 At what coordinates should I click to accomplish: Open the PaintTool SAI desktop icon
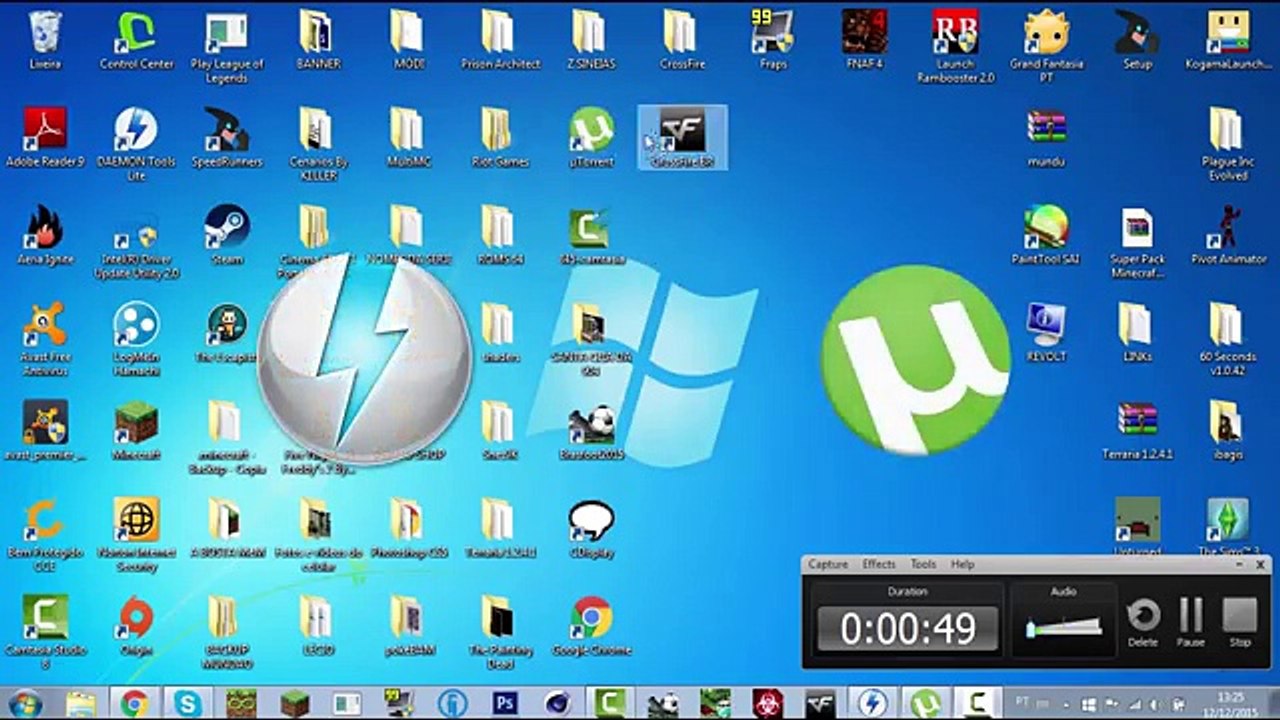click(x=1046, y=235)
